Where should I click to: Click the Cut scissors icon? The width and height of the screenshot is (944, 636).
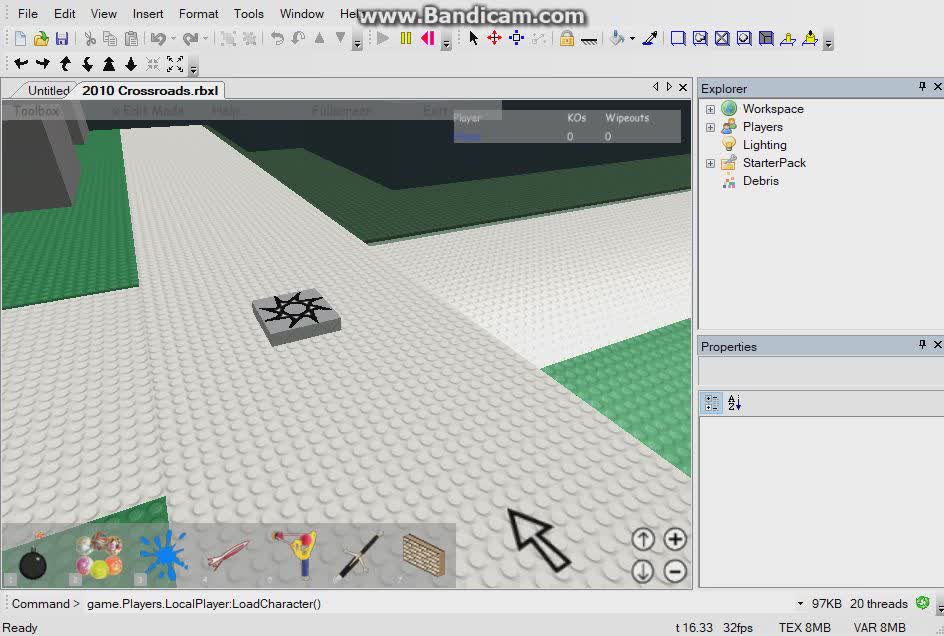(90, 39)
